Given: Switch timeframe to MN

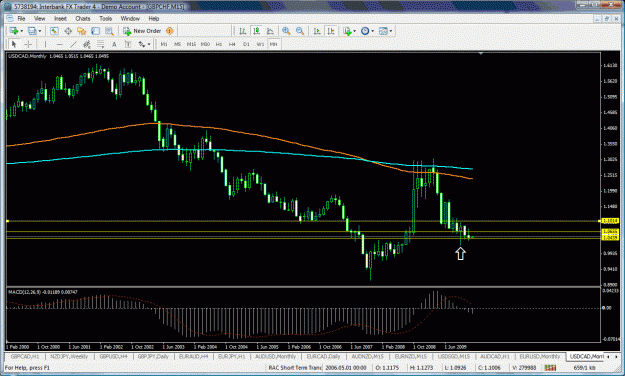Looking at the screenshot, I should coord(273,44).
